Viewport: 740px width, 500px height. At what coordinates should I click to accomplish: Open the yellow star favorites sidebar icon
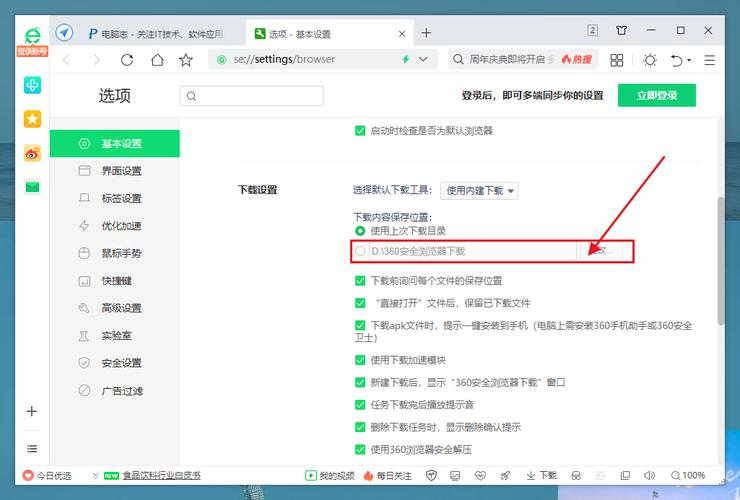click(x=32, y=119)
